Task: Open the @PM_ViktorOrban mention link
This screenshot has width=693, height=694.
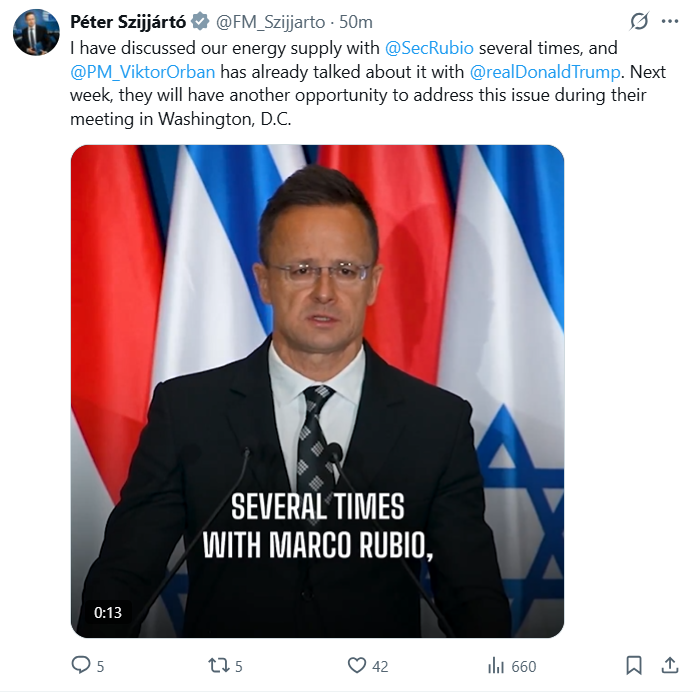Action: click(x=143, y=71)
